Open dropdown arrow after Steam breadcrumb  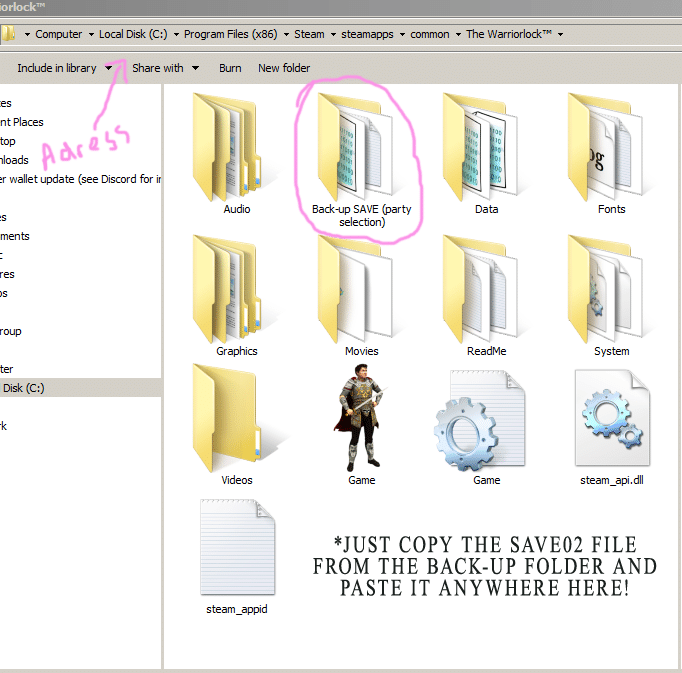[333, 34]
